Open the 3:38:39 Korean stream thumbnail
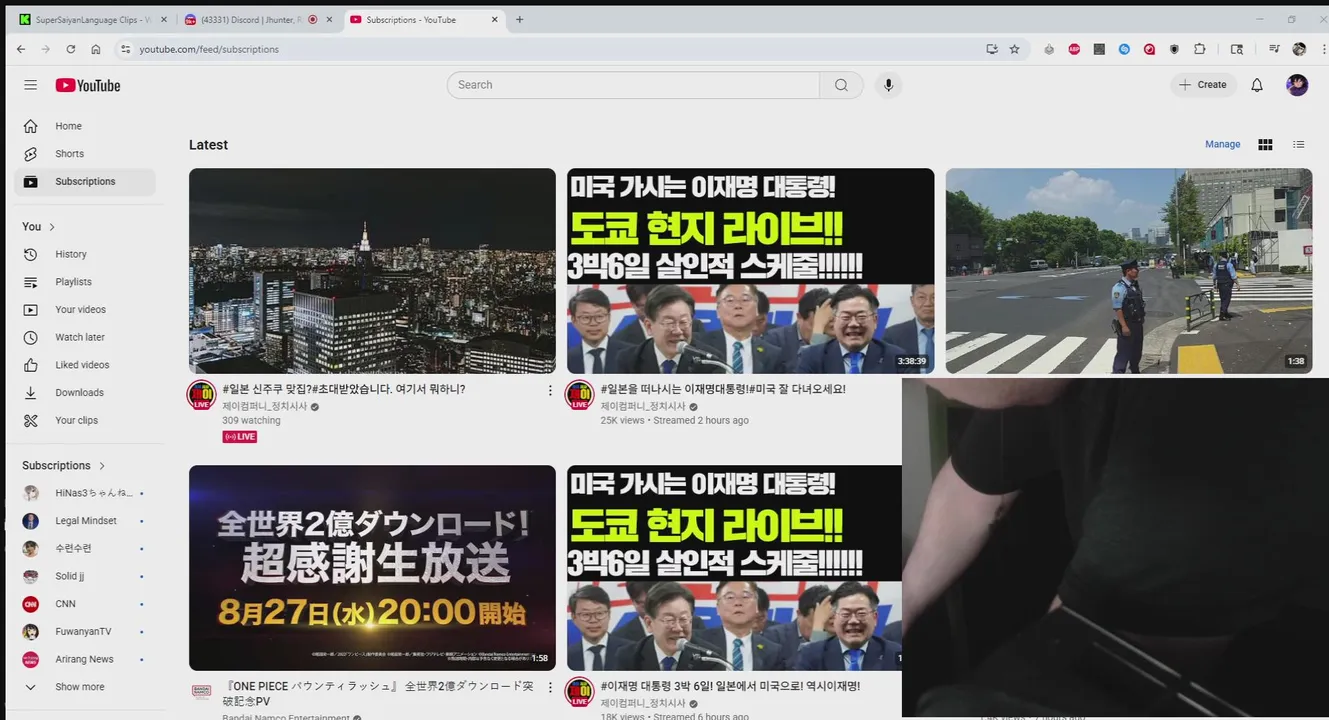 coord(750,271)
